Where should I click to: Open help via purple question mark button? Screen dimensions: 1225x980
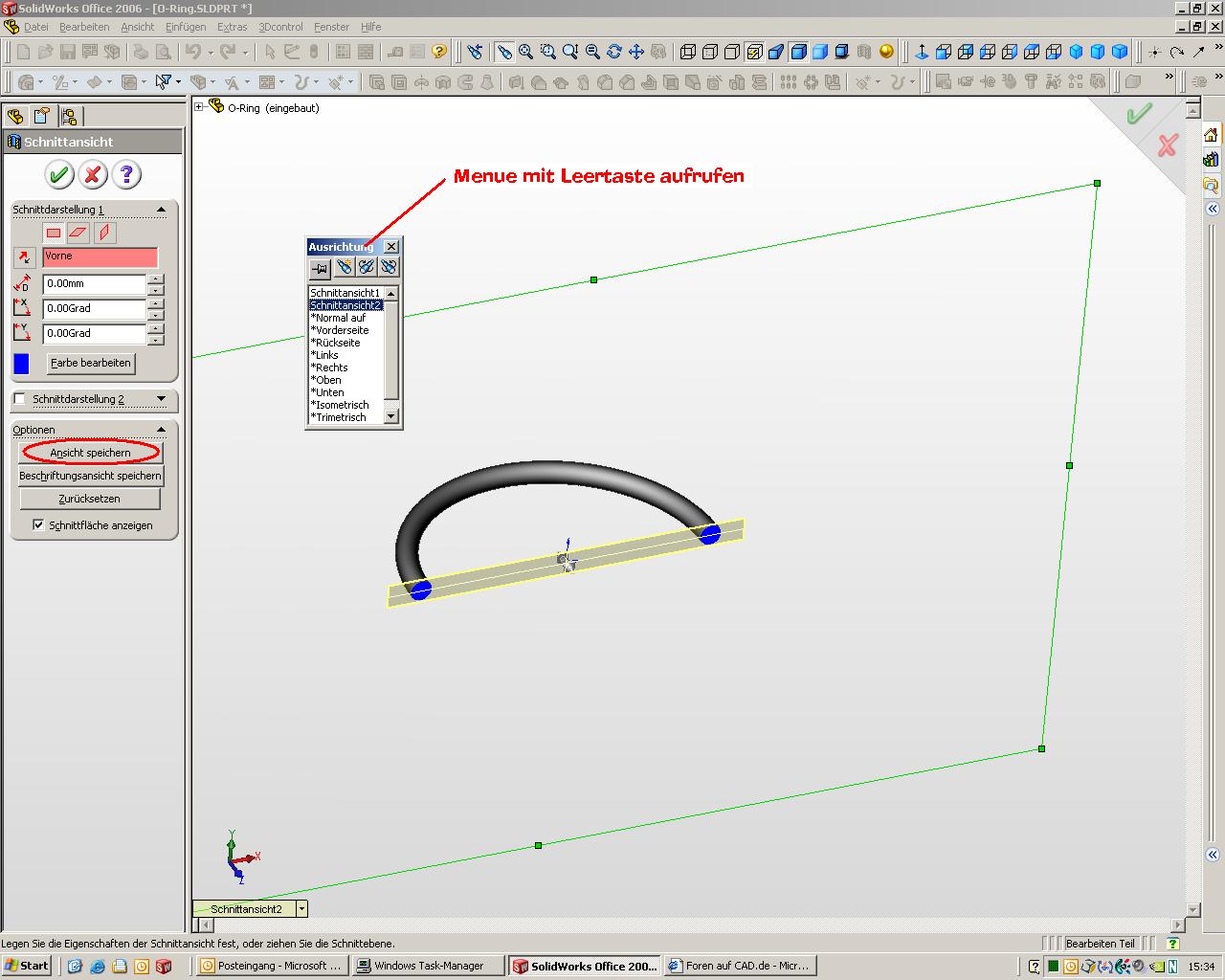tap(126, 174)
